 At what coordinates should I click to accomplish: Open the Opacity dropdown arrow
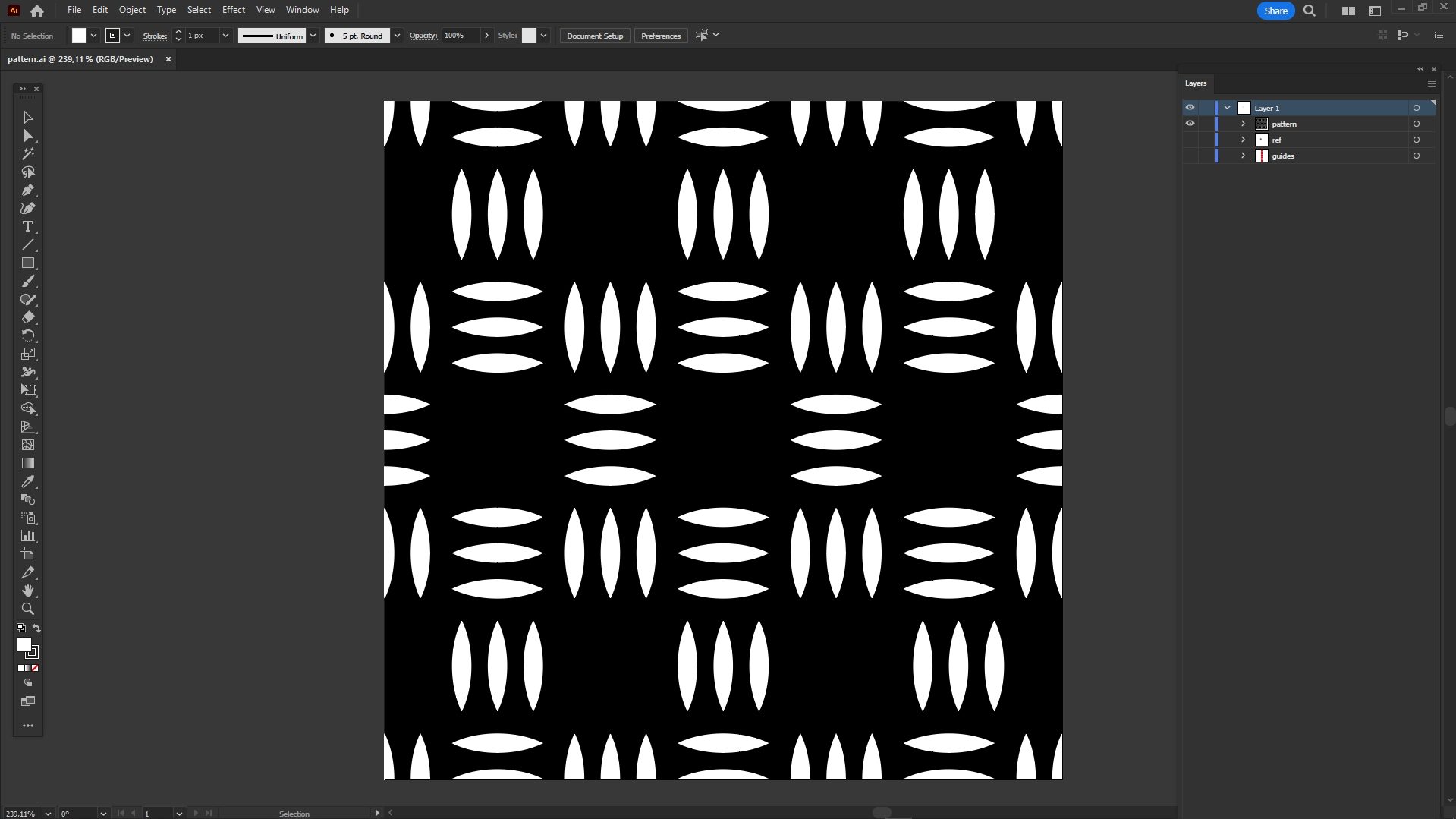coord(486,36)
